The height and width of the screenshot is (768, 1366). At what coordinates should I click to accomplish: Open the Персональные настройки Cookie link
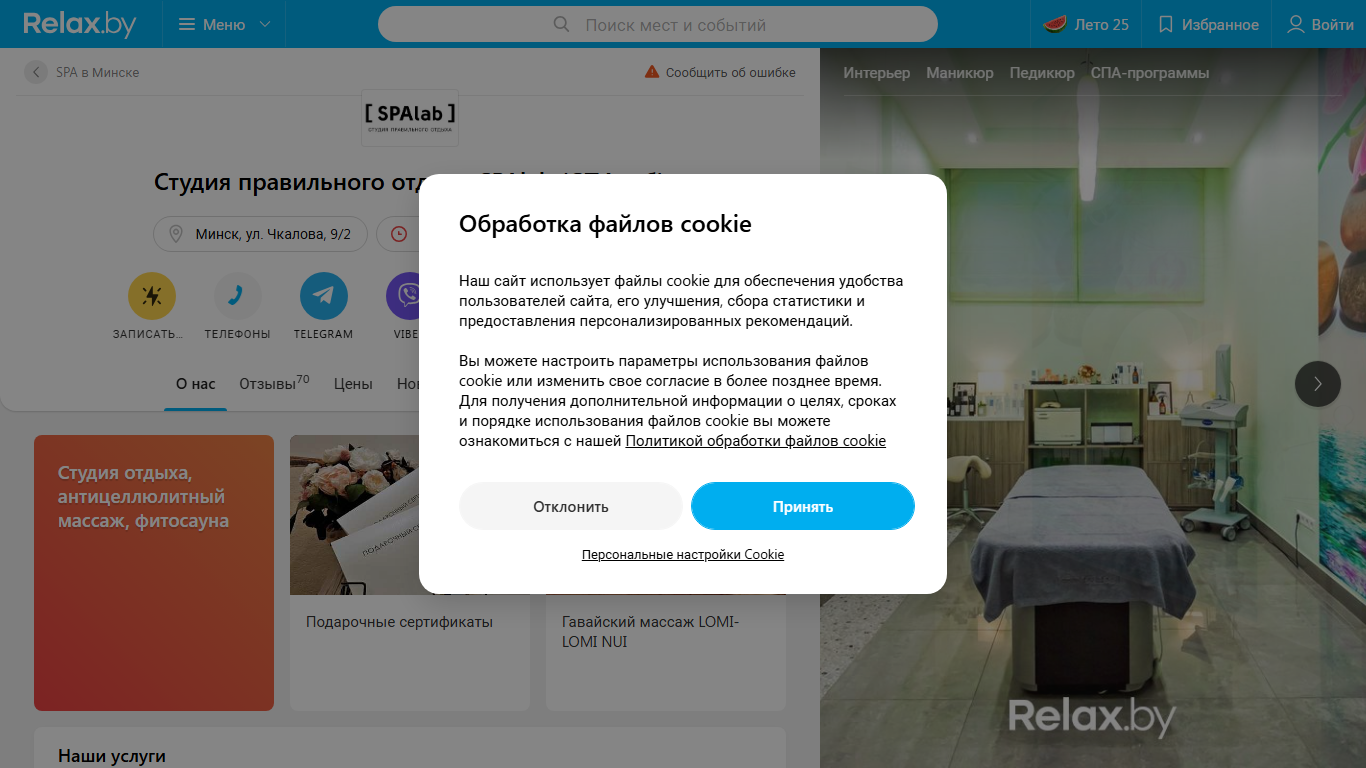683,554
